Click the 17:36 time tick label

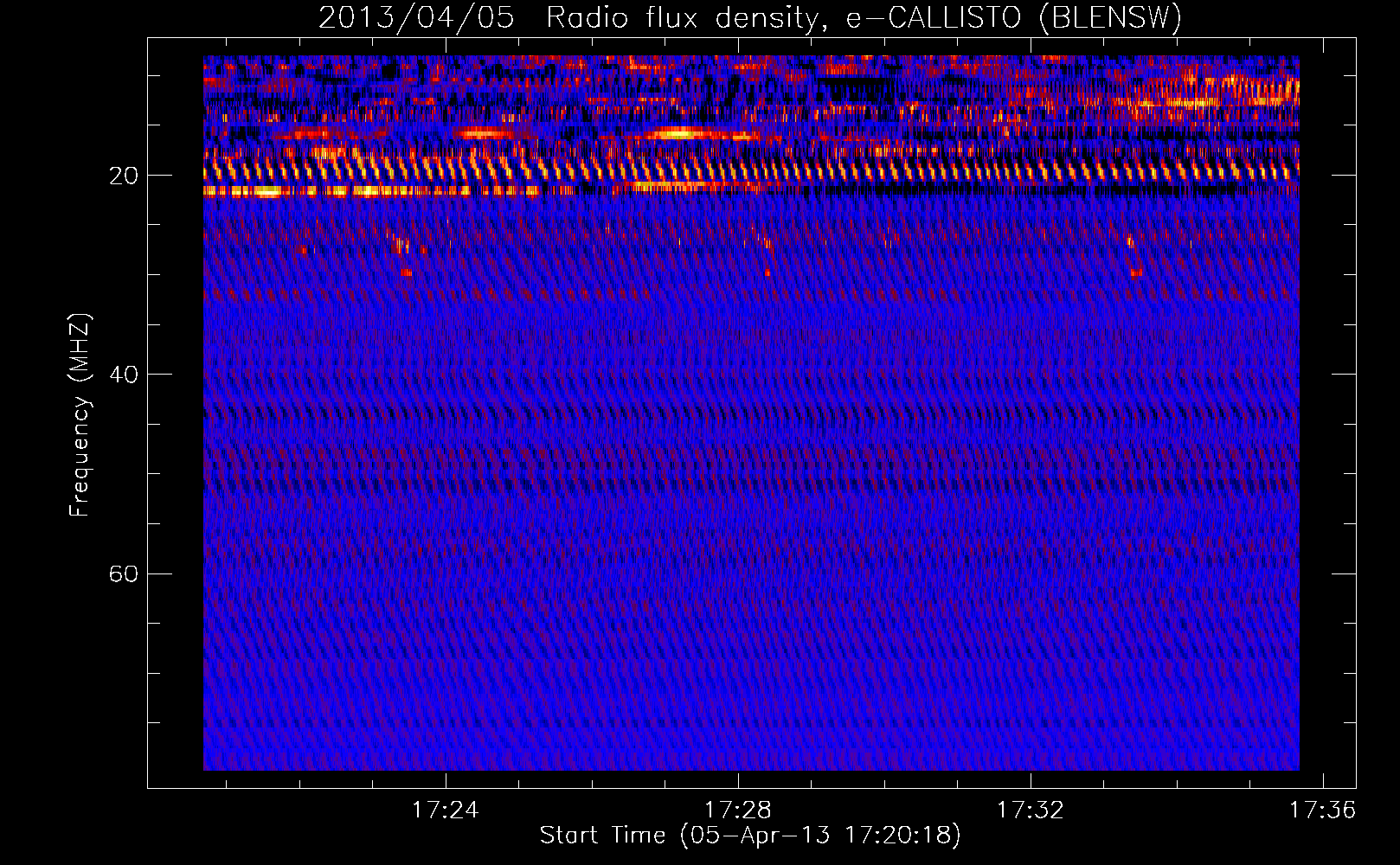tap(1322, 811)
